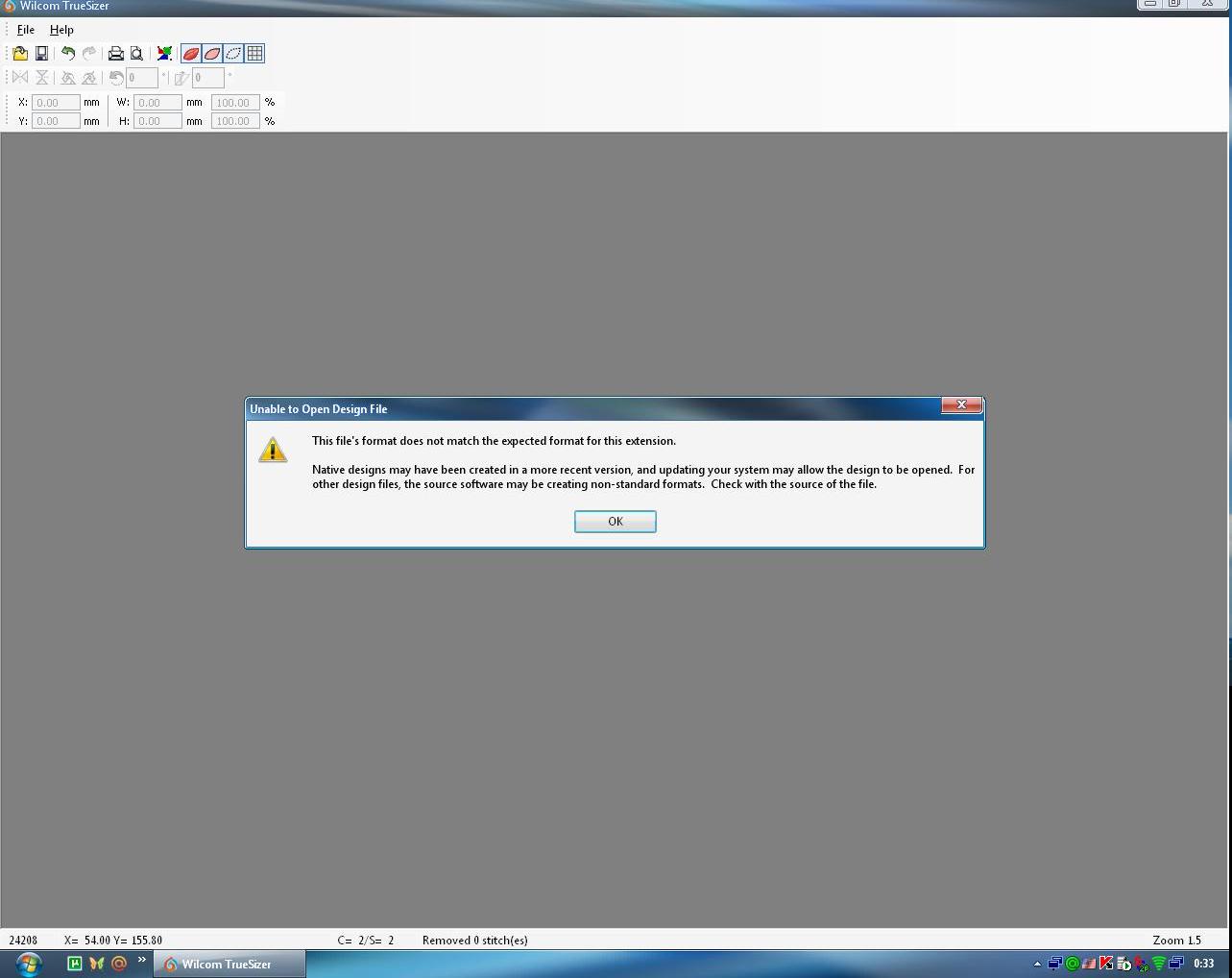This screenshot has width=1232, height=978.
Task: Open Print Preview with magnifier icon
Action: pos(137,54)
